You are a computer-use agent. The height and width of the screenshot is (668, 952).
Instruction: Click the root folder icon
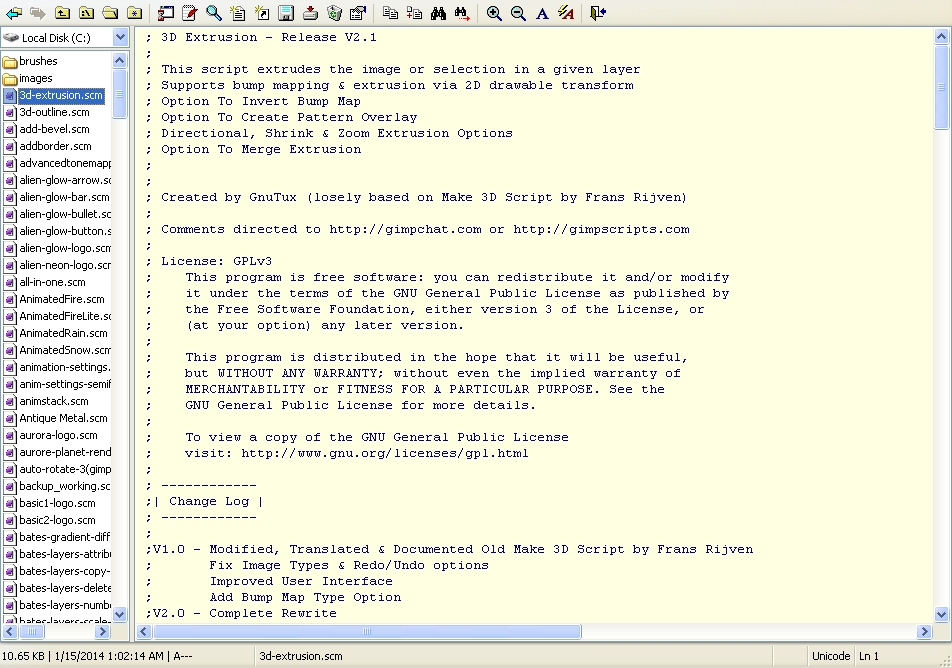click(x=86, y=13)
